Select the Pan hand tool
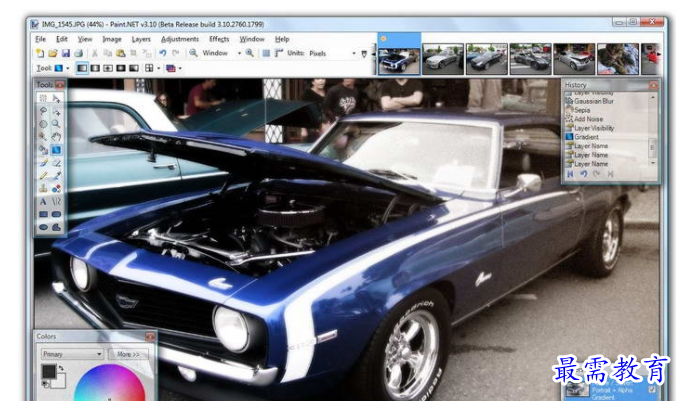Viewport: 676px width, 401px height. tap(56, 137)
